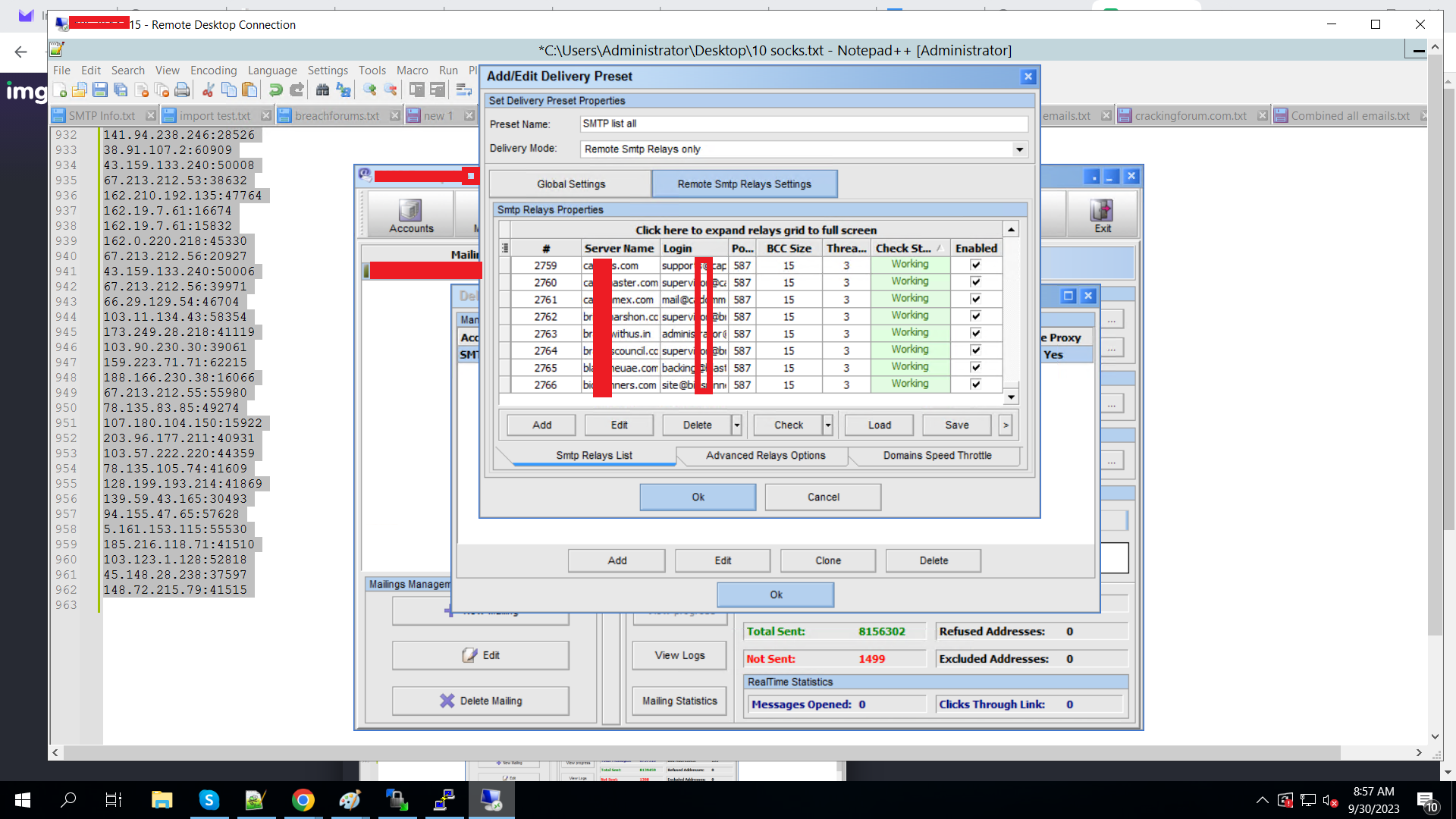Viewport: 1456px width, 819px height.
Task: Open File Explorer from the taskbar
Action: [x=162, y=799]
